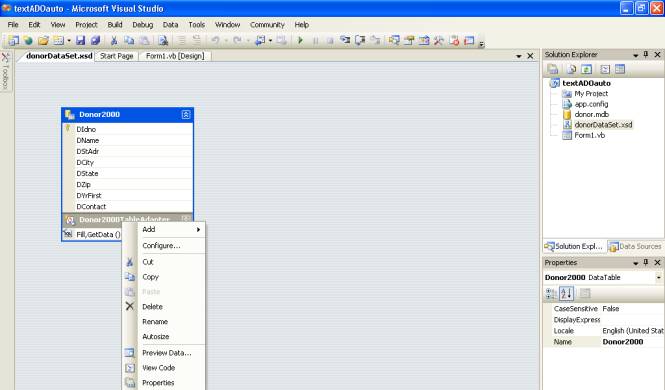Open the Debug menu

pos(142,25)
